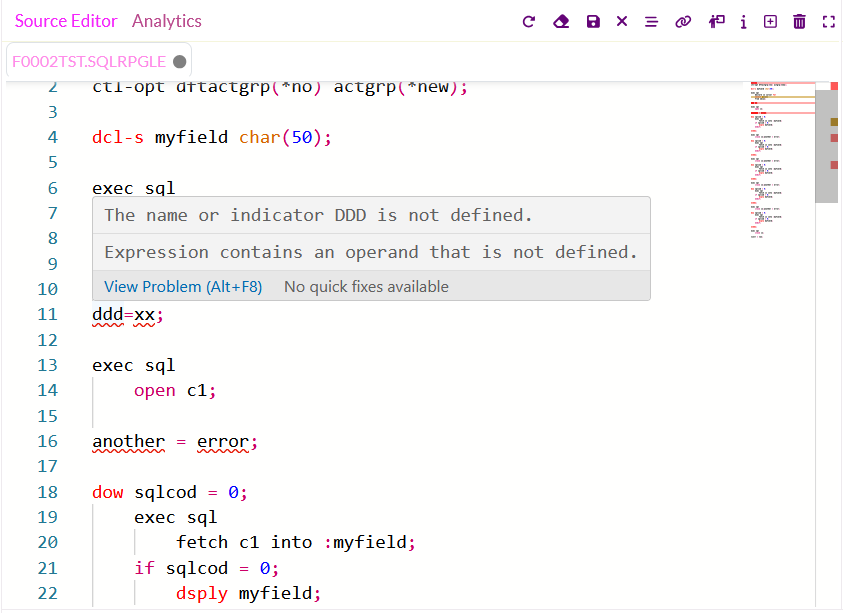Image resolution: width=843 pixels, height=613 pixels.
Task: Click the add (plus) icon in the toolbar
Action: [x=770, y=20]
